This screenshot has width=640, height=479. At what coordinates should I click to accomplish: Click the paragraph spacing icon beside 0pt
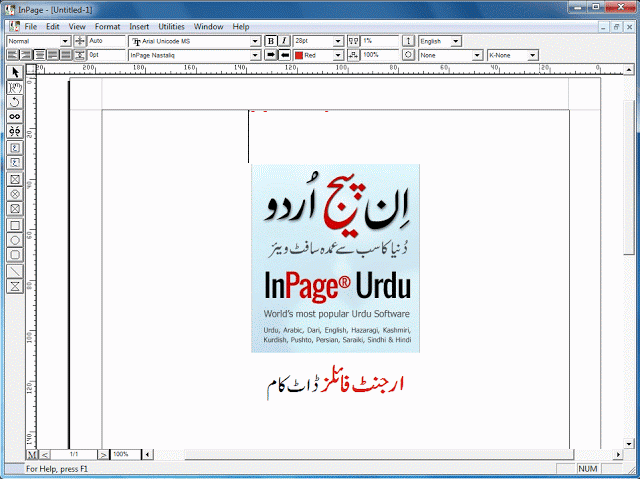(x=80, y=55)
